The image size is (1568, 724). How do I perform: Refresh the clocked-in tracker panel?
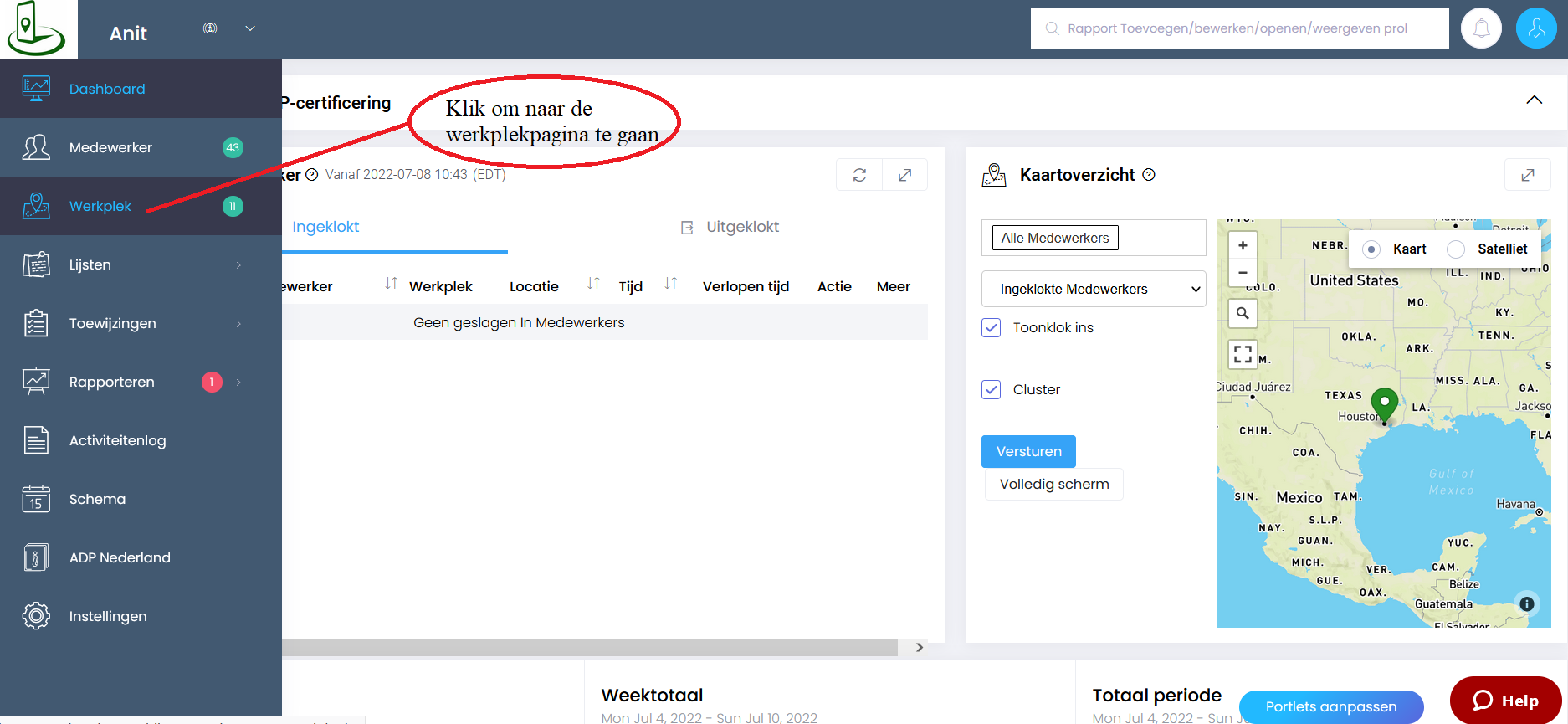tap(859, 175)
